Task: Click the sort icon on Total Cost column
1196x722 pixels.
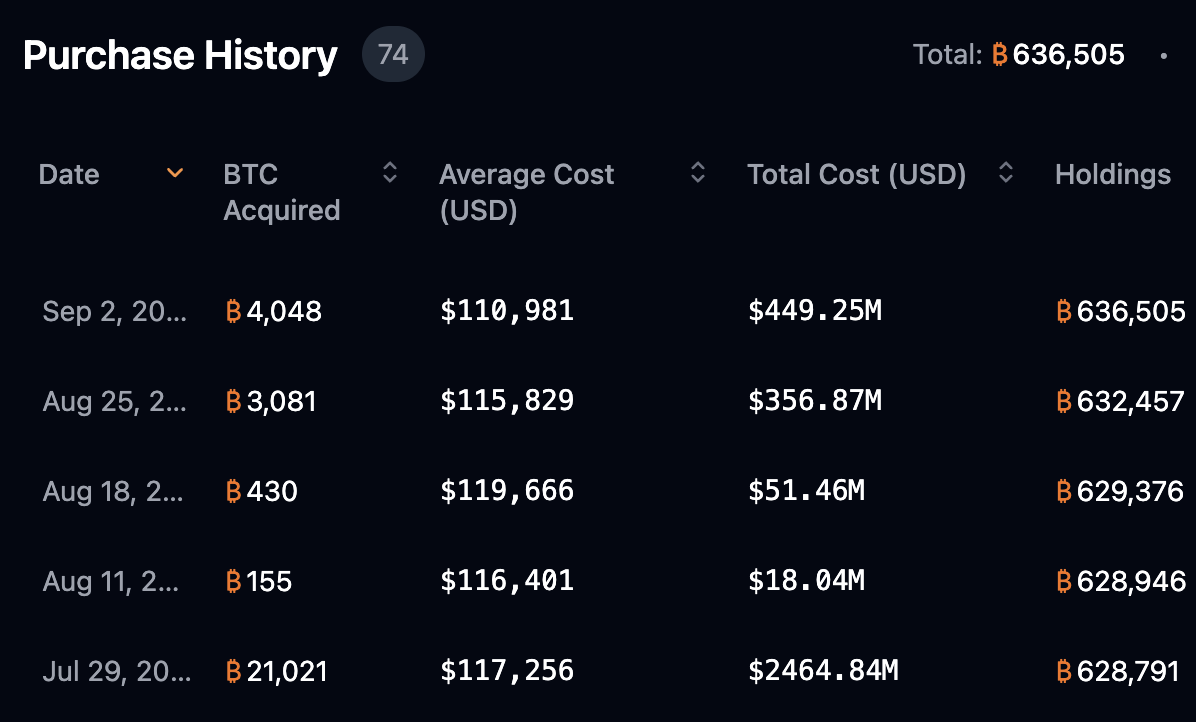Action: 1005,173
